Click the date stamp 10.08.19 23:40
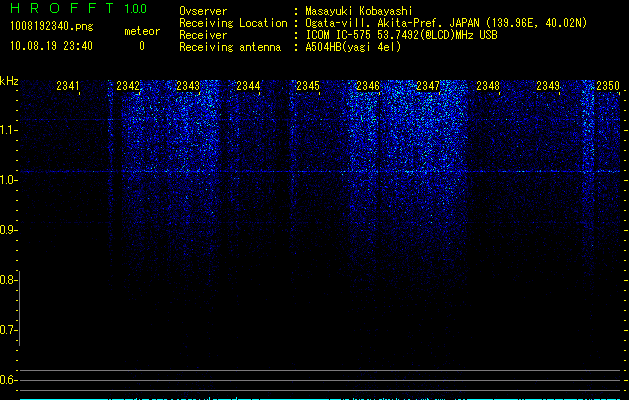Screen dimensions: 629x400 click(51, 46)
